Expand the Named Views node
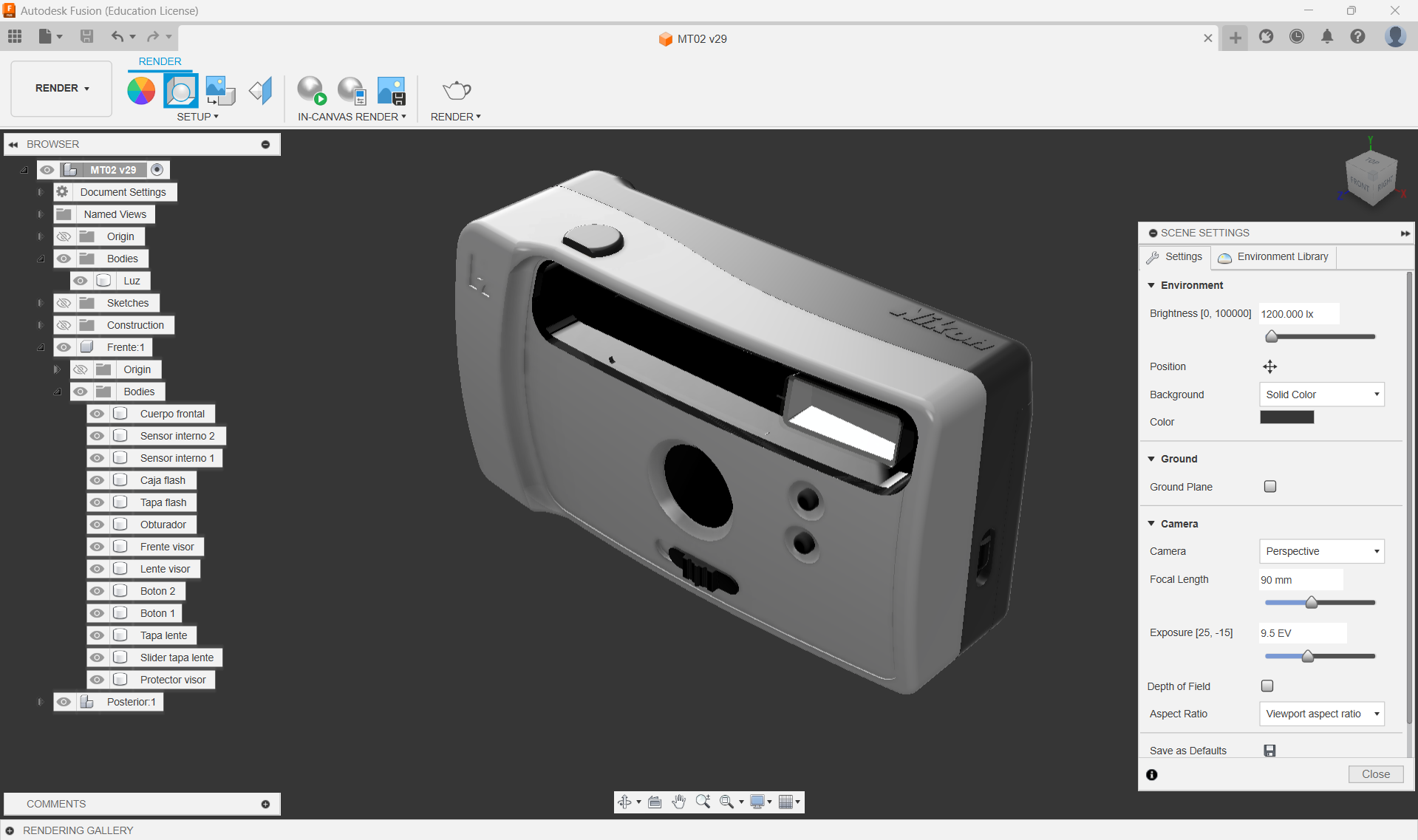The height and width of the screenshot is (840, 1418). pos(41,214)
